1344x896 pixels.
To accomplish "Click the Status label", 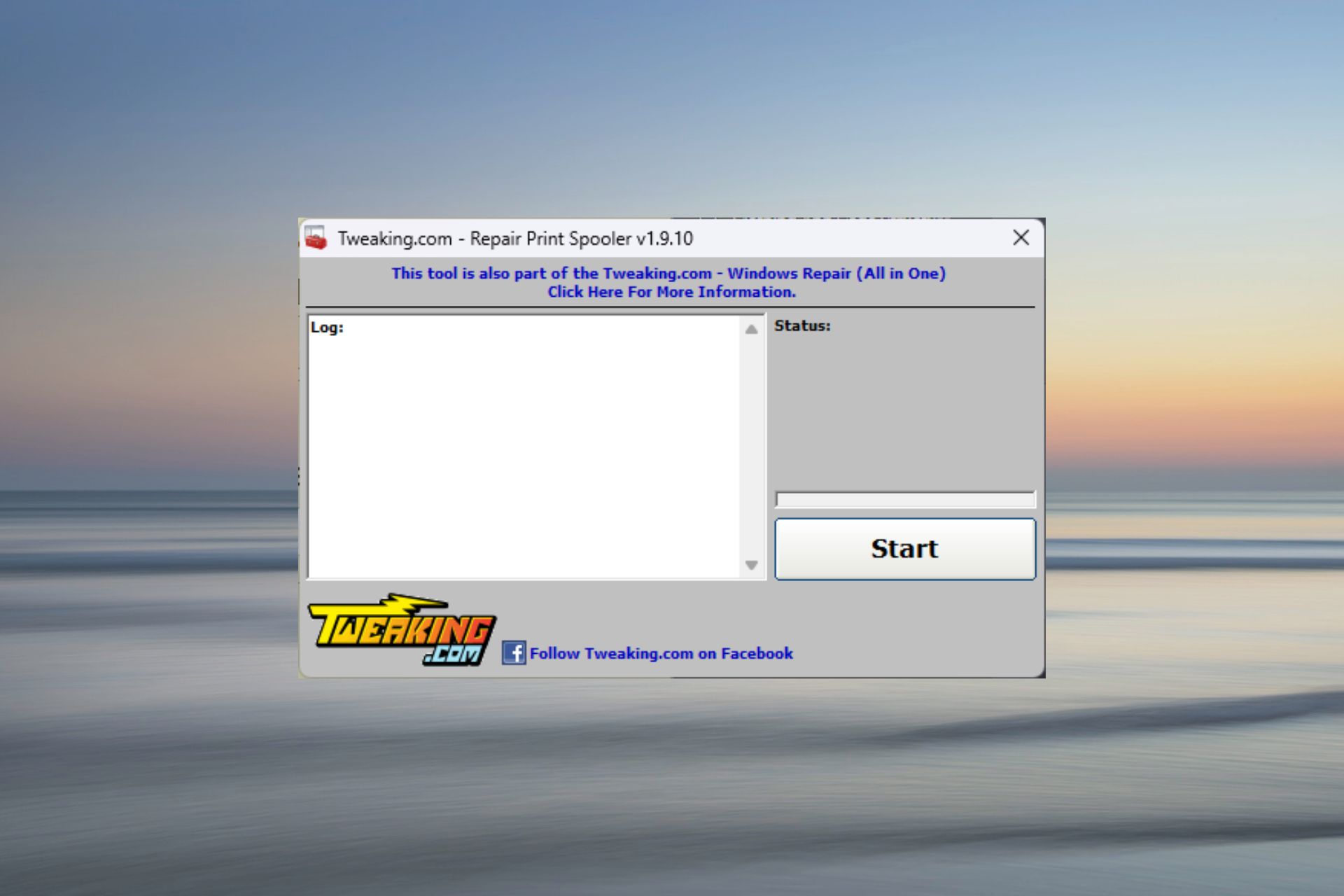I will [802, 325].
